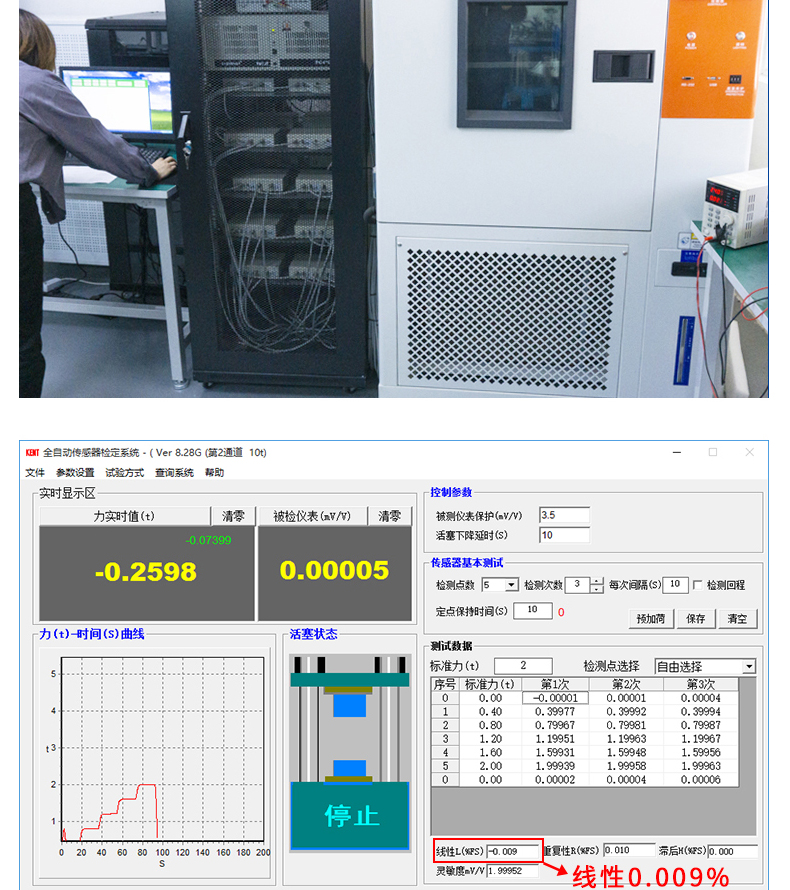Click the 保存 save button

[696, 619]
